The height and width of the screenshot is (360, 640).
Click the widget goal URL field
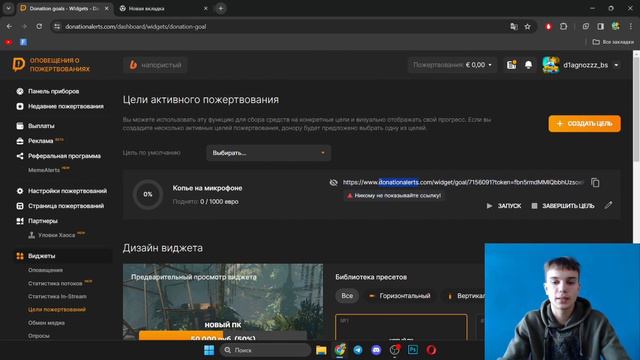[x=463, y=182]
